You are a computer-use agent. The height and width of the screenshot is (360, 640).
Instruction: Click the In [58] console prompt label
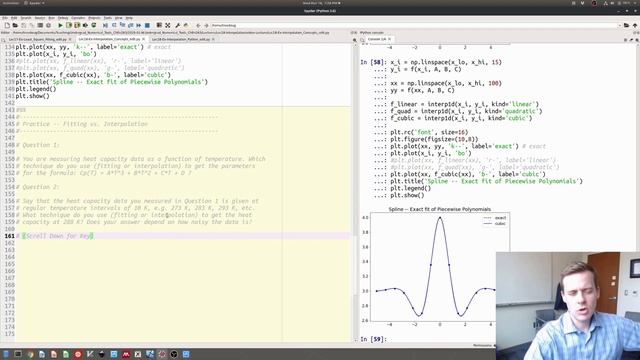point(373,62)
